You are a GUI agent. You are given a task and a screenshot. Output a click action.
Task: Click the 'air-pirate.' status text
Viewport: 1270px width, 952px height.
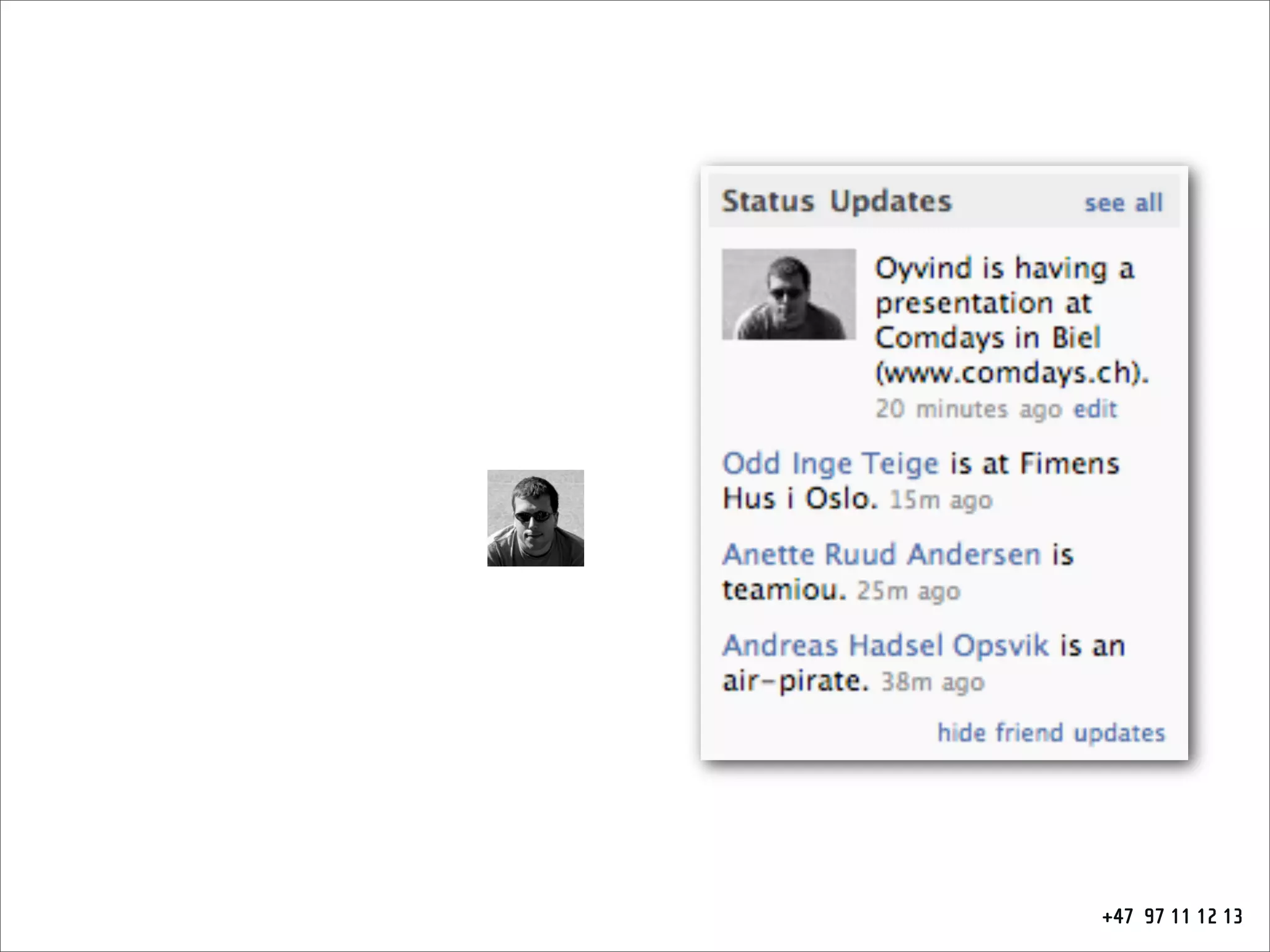pos(795,681)
